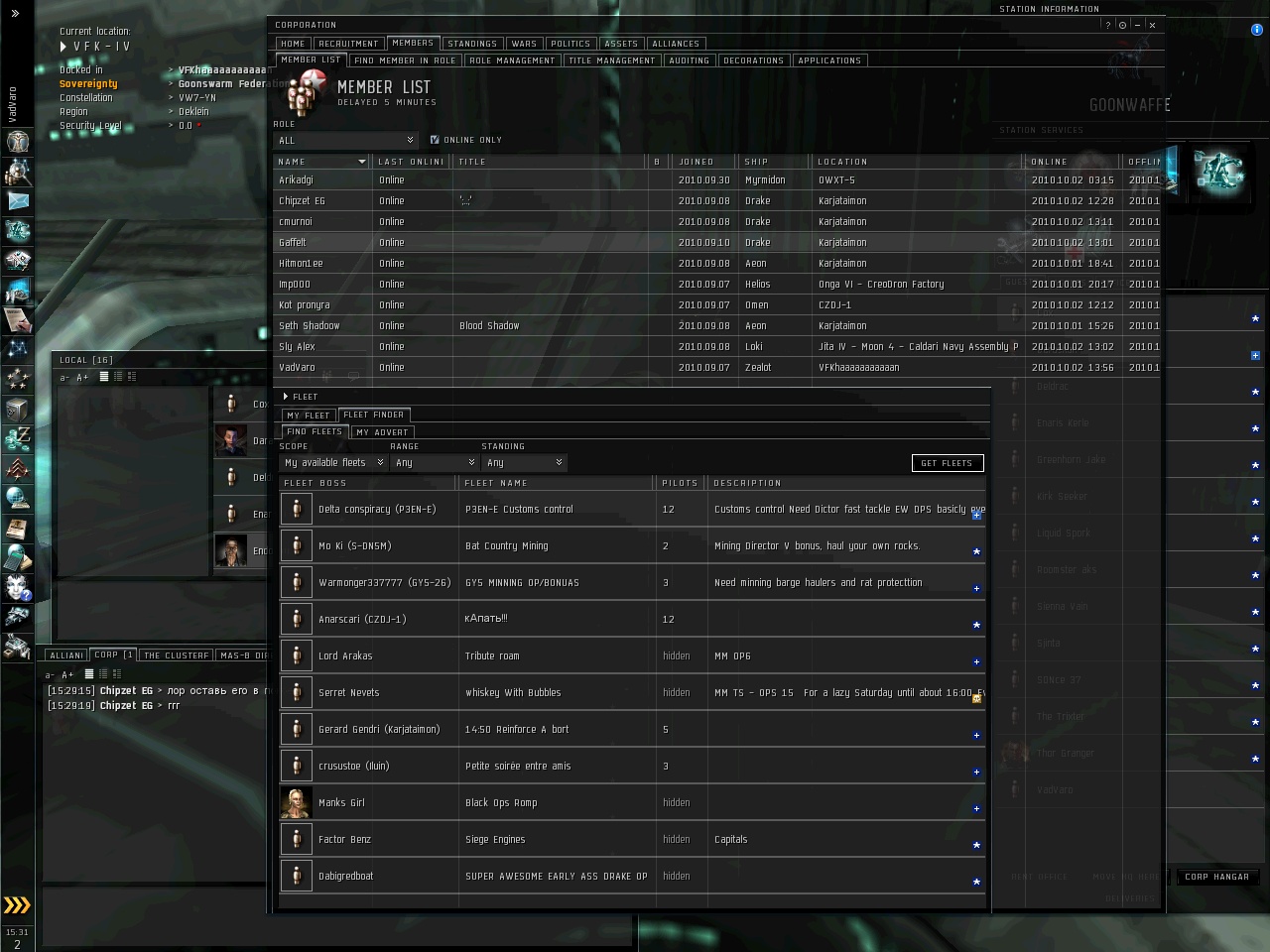Click the triangle beside current location VFK-IV
Screen dimensions: 1270x952
pyautogui.click(x=63, y=47)
